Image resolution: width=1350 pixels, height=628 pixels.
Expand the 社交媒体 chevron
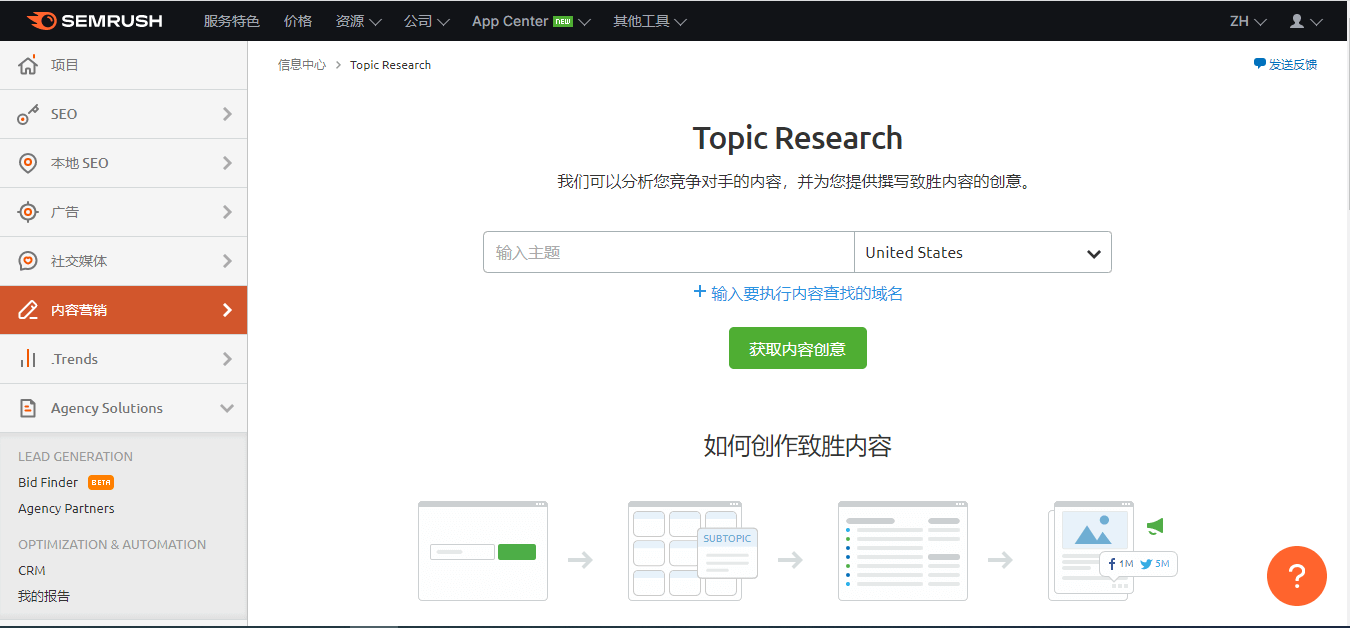227,261
